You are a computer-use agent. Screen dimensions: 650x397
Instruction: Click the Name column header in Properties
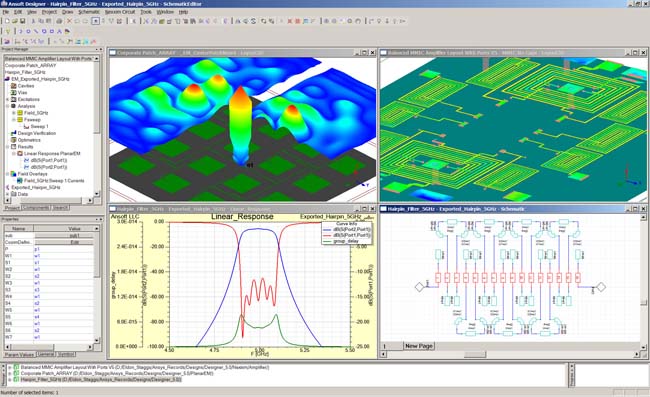tap(19, 228)
